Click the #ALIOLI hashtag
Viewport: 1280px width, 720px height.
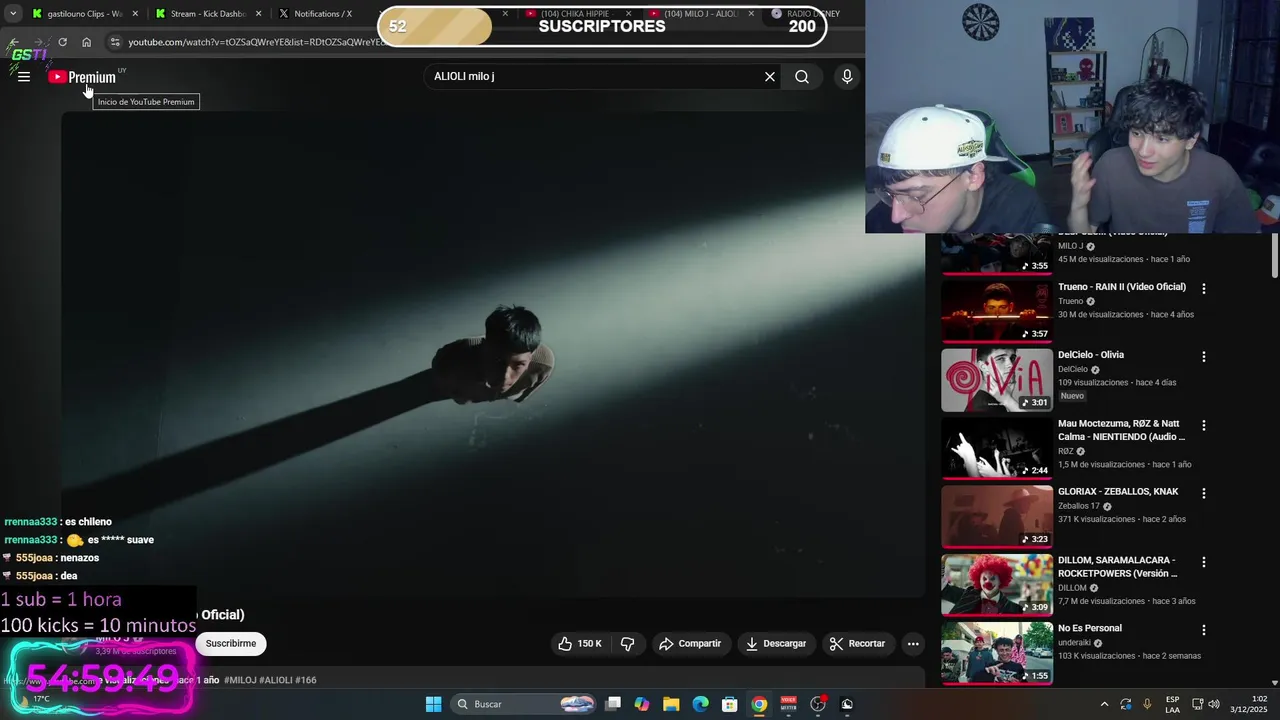click(x=276, y=680)
